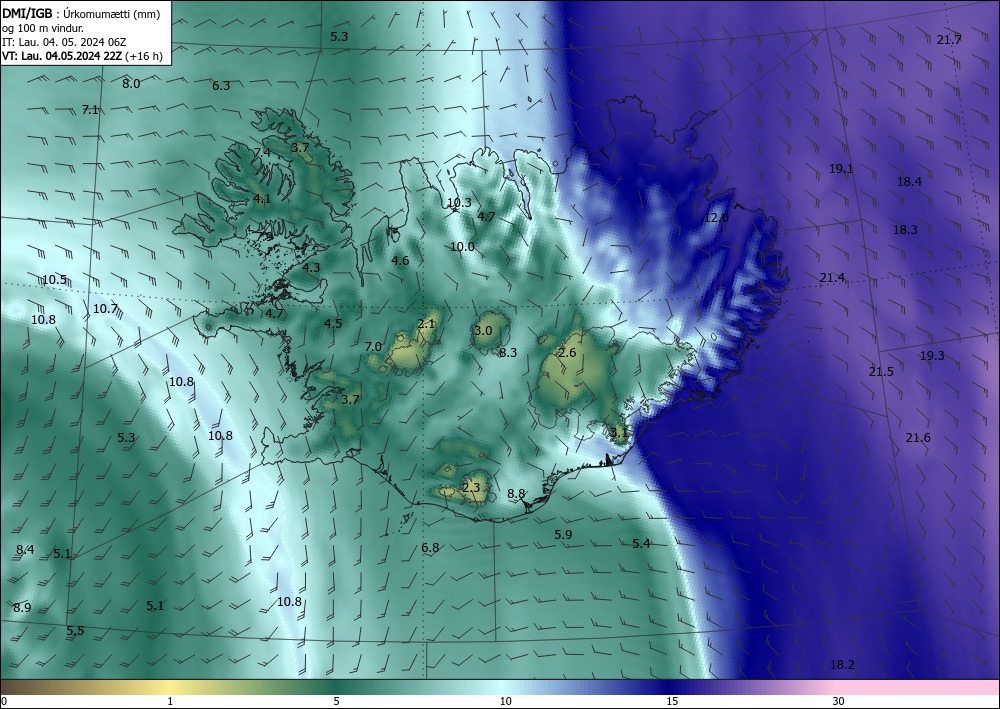Click the 4.3 value on the map

[311, 268]
